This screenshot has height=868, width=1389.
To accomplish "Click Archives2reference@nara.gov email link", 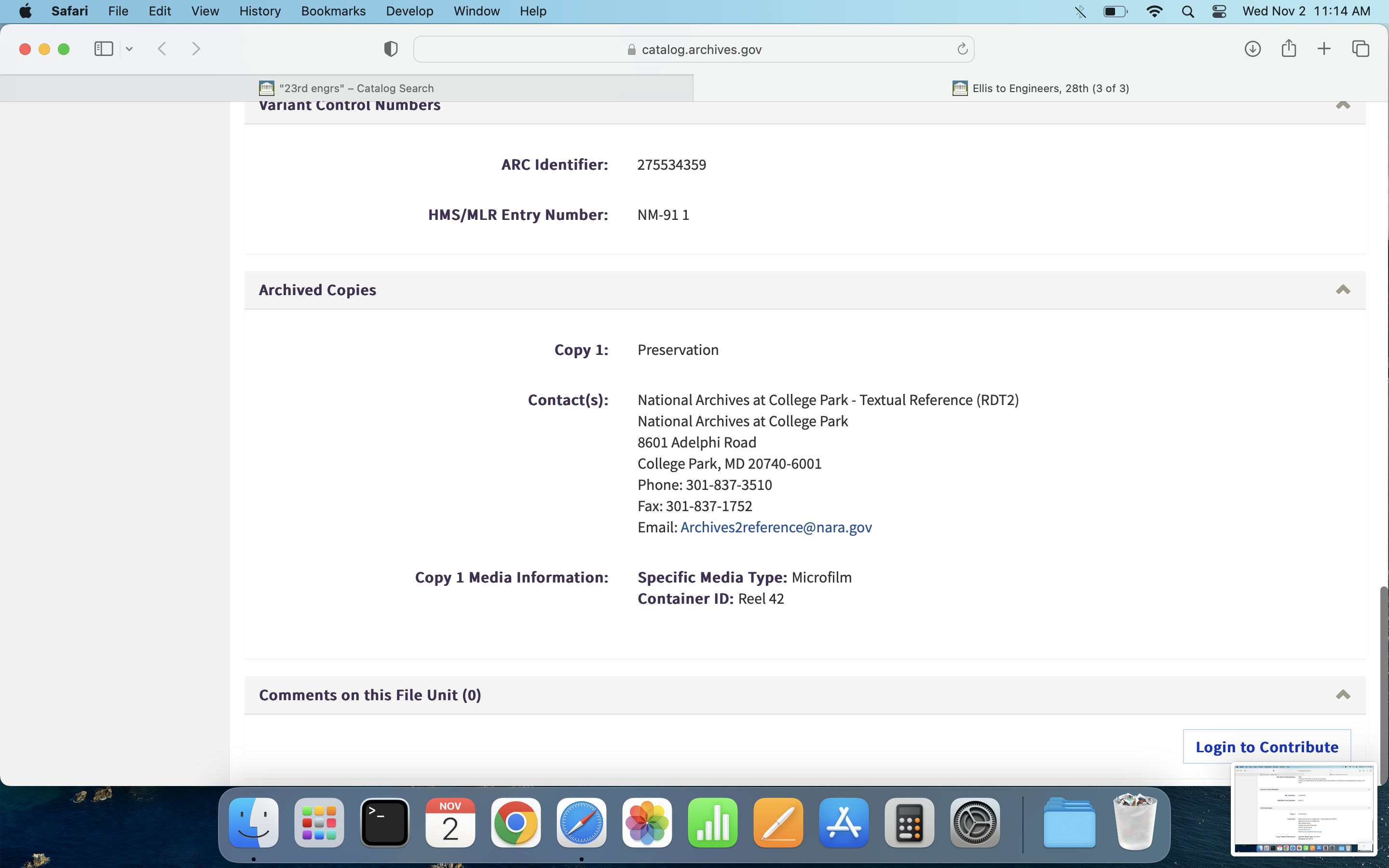I will tap(776, 527).
